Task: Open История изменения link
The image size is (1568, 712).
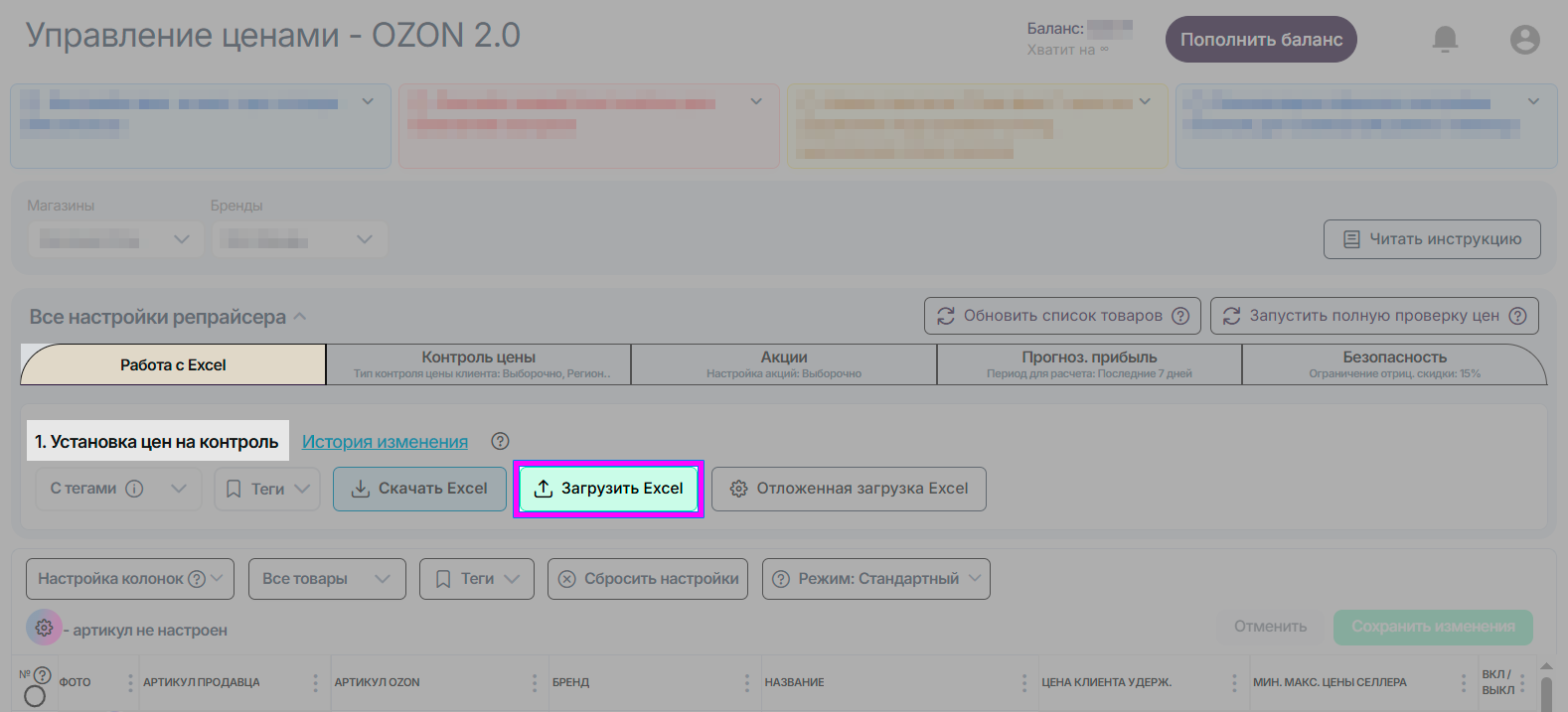Action: pos(385,442)
